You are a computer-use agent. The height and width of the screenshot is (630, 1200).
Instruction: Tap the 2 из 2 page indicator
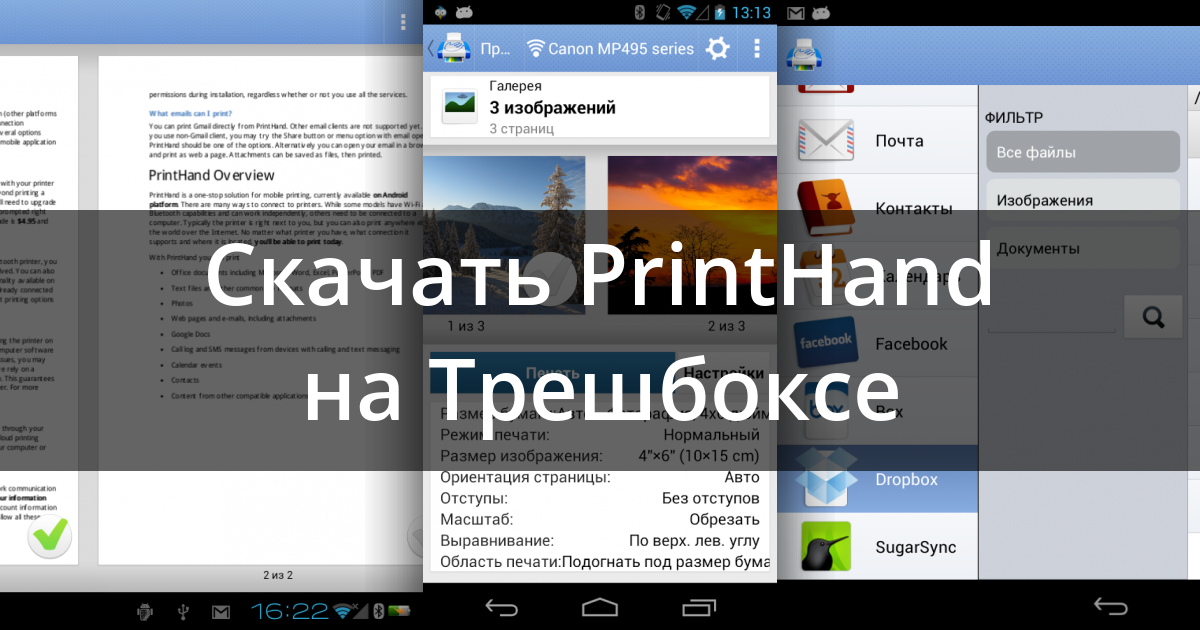click(x=277, y=575)
